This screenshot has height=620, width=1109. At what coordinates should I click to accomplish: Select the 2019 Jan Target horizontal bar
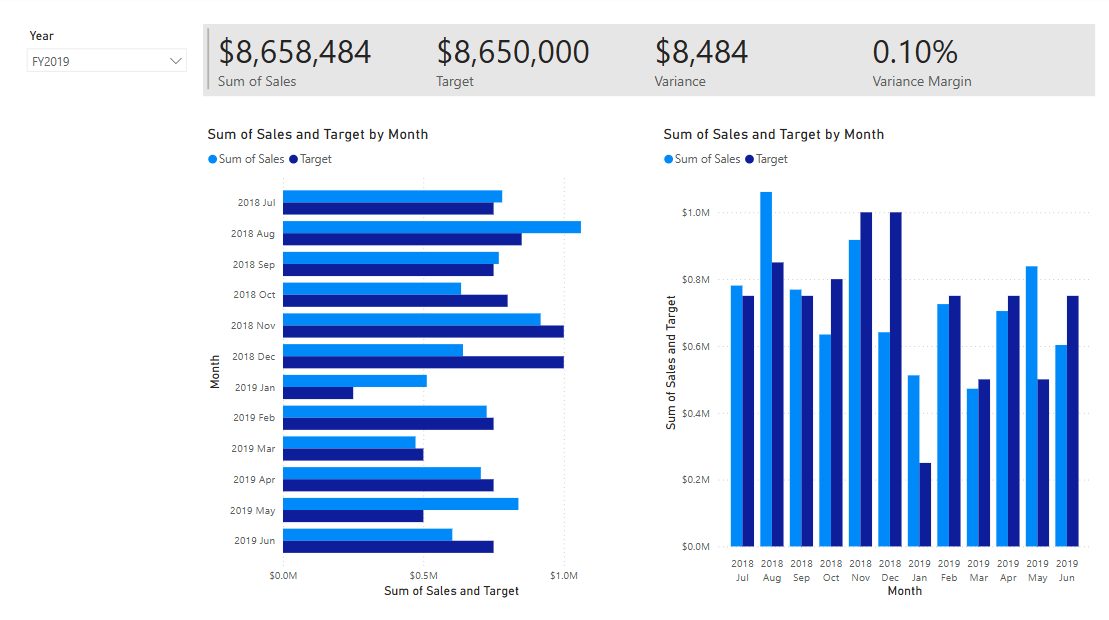[x=318, y=393]
